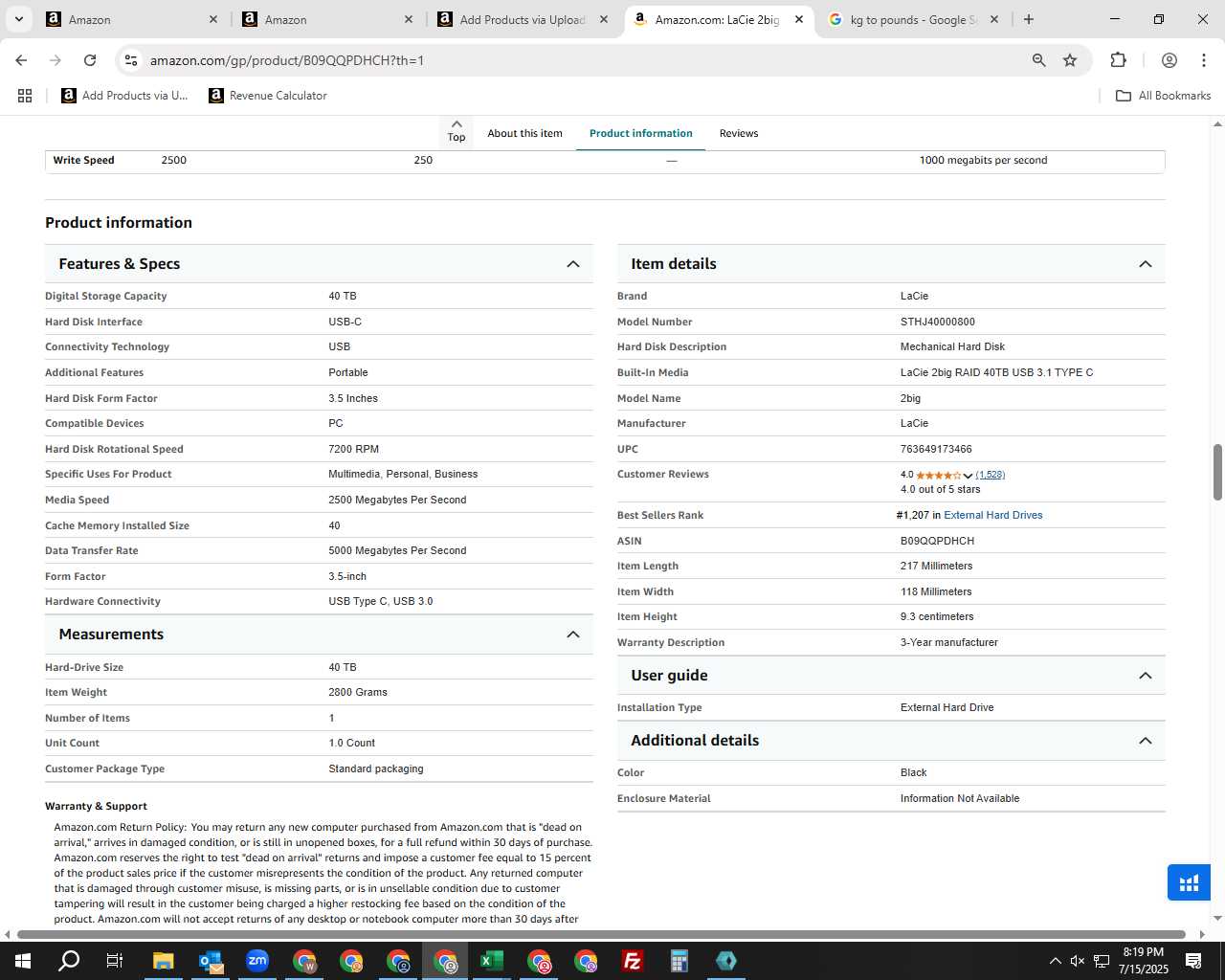1225x980 pixels.
Task: Open the Chrome profile icon
Action: [x=1169, y=60]
